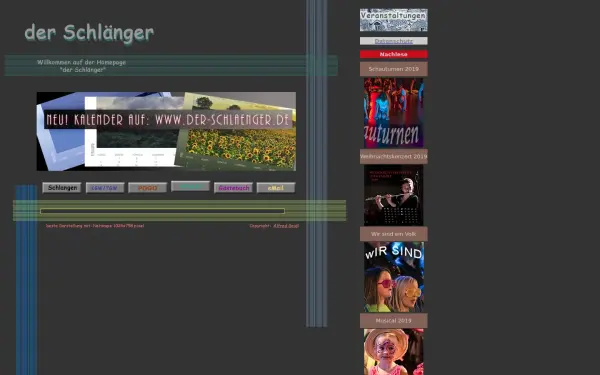Click the Schlangen navigation button

click(62, 188)
